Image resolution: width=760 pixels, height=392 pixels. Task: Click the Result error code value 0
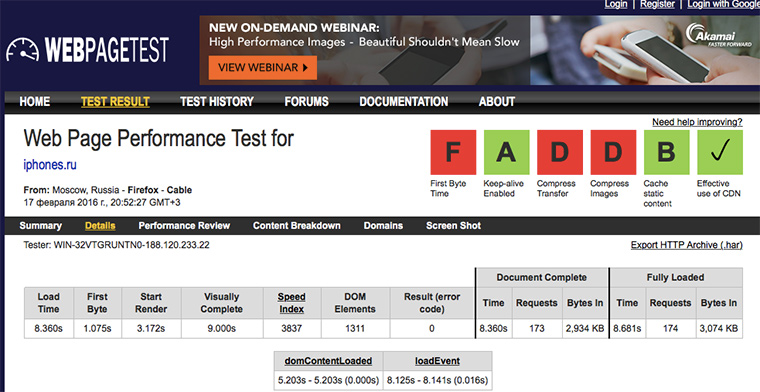tap(432, 329)
